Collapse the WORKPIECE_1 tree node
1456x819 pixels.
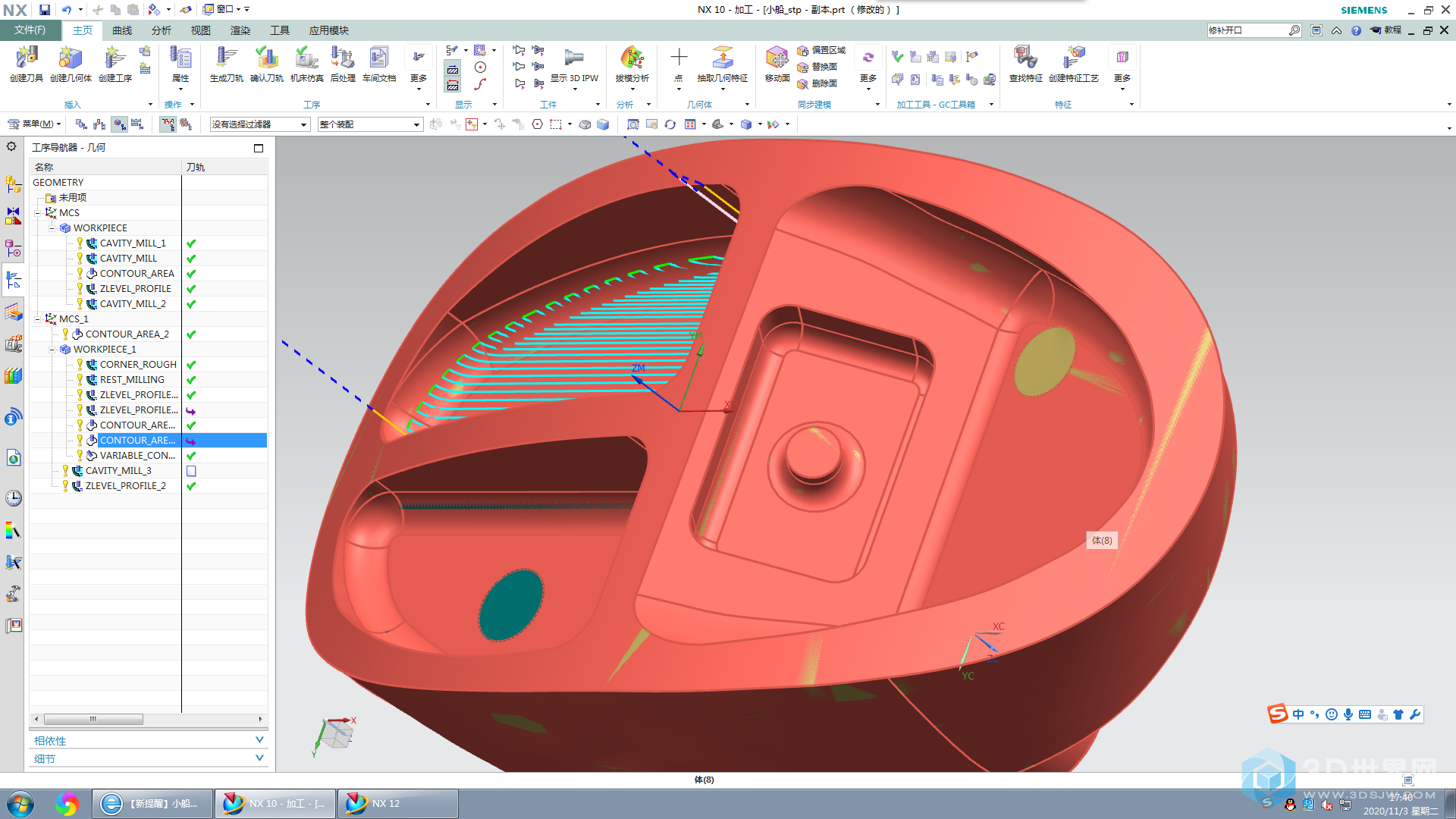point(52,350)
